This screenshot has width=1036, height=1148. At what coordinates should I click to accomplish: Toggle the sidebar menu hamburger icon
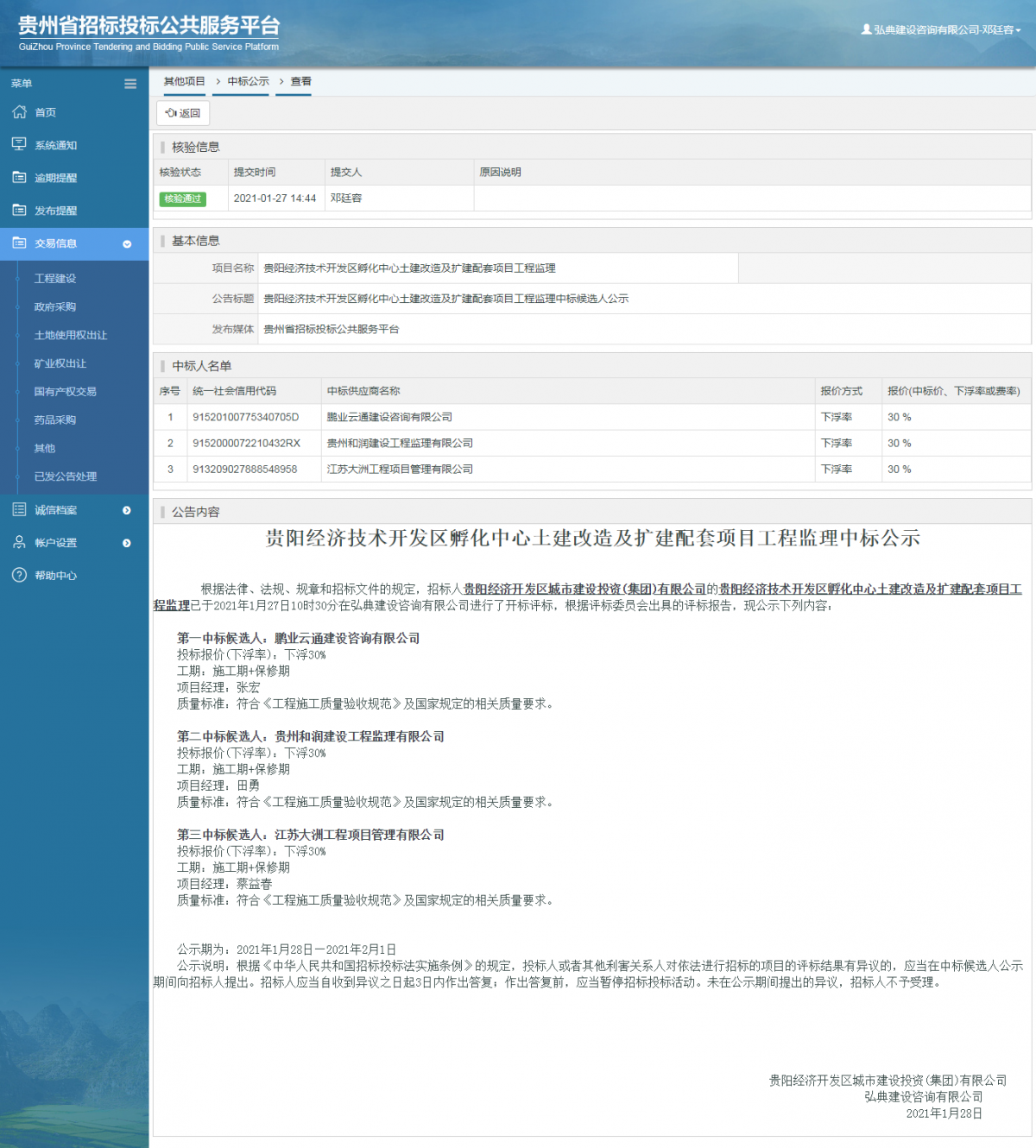pos(130,84)
